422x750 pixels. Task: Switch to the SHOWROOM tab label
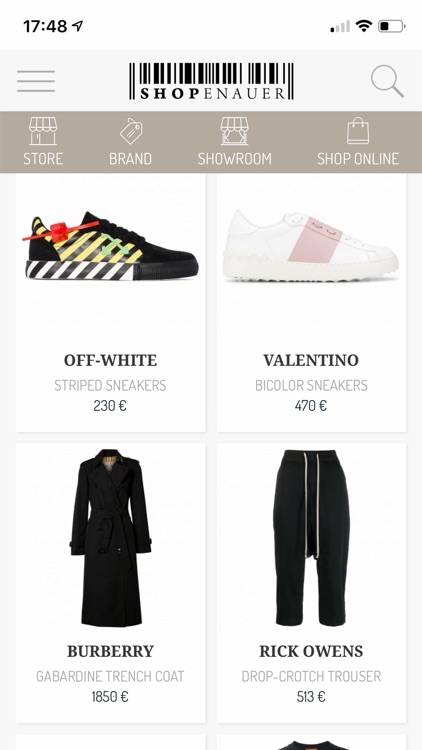tap(234, 159)
